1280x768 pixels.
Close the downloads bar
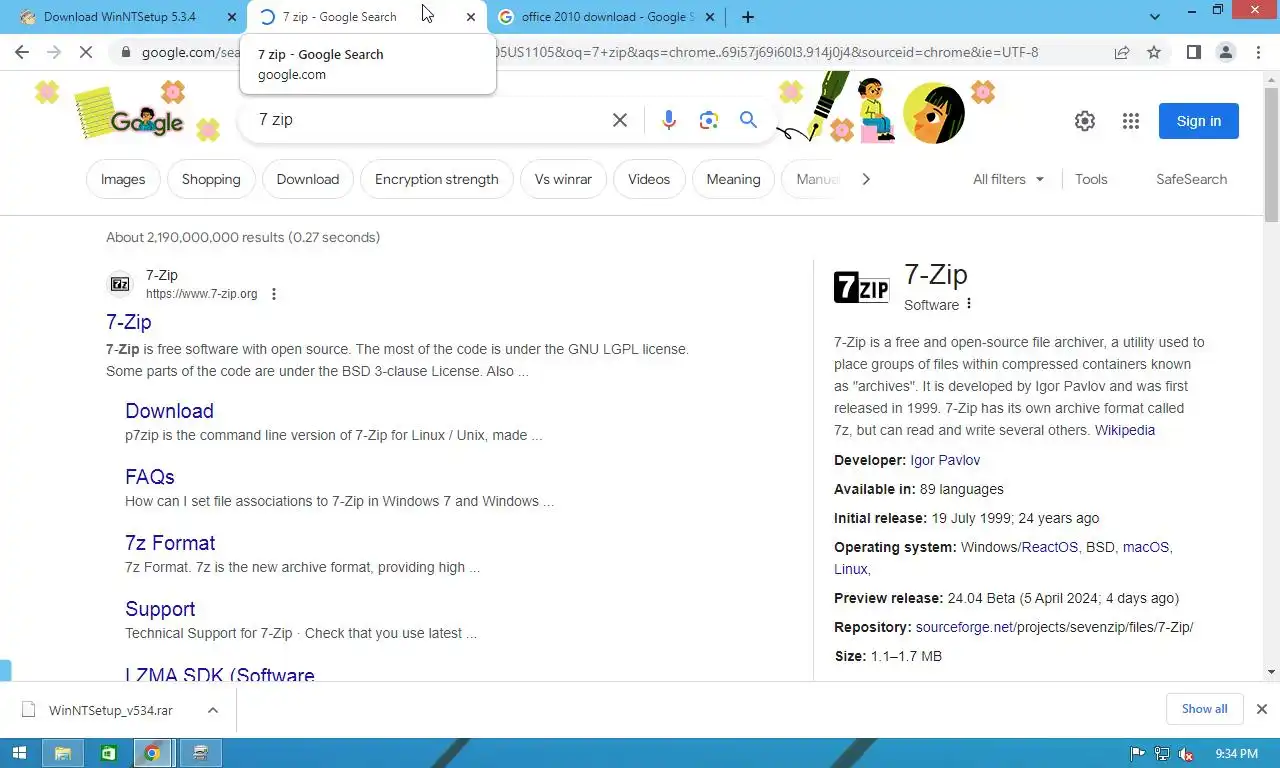click(x=1261, y=709)
